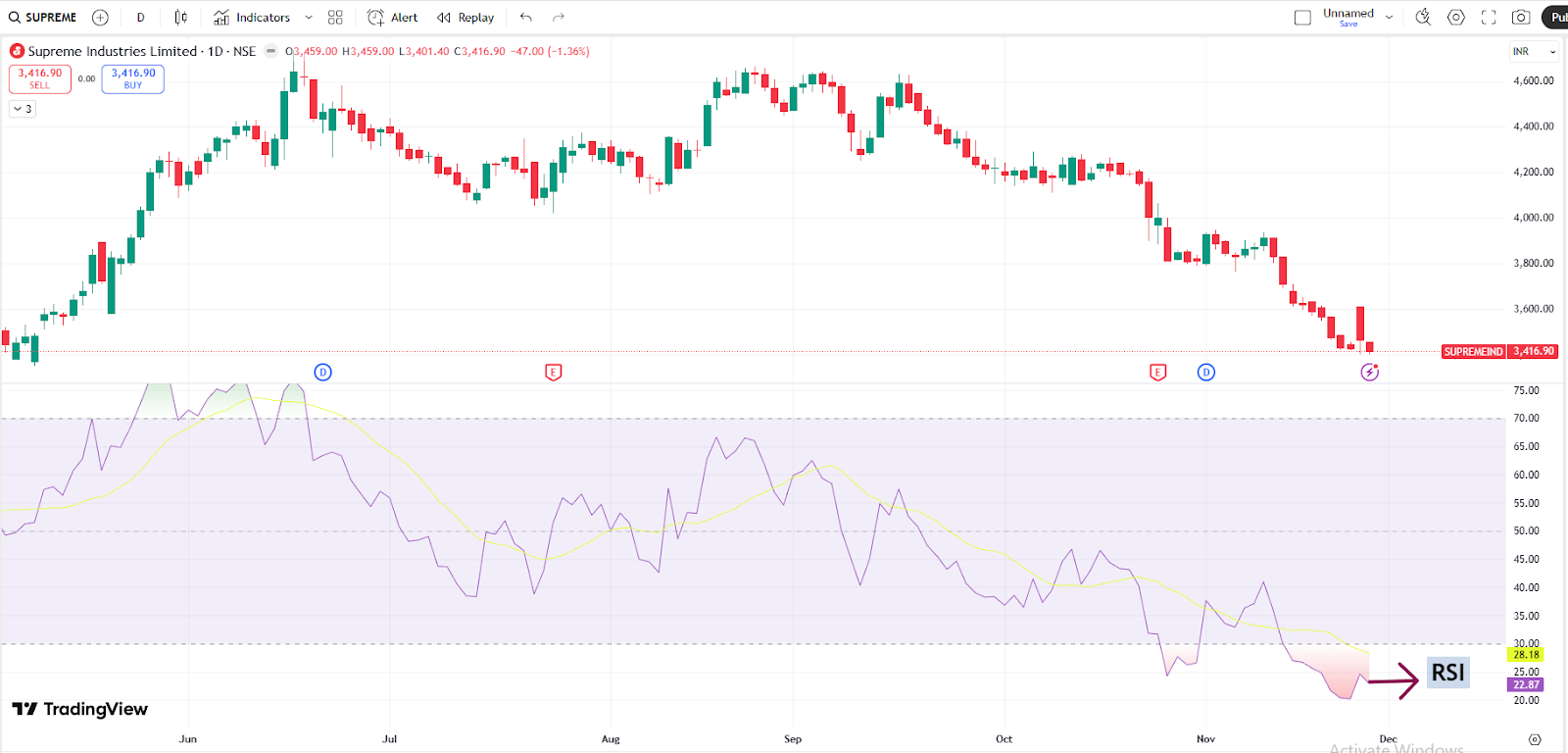This screenshot has width=1568, height=753.
Task: Click the redo arrow
Action: coord(559,18)
